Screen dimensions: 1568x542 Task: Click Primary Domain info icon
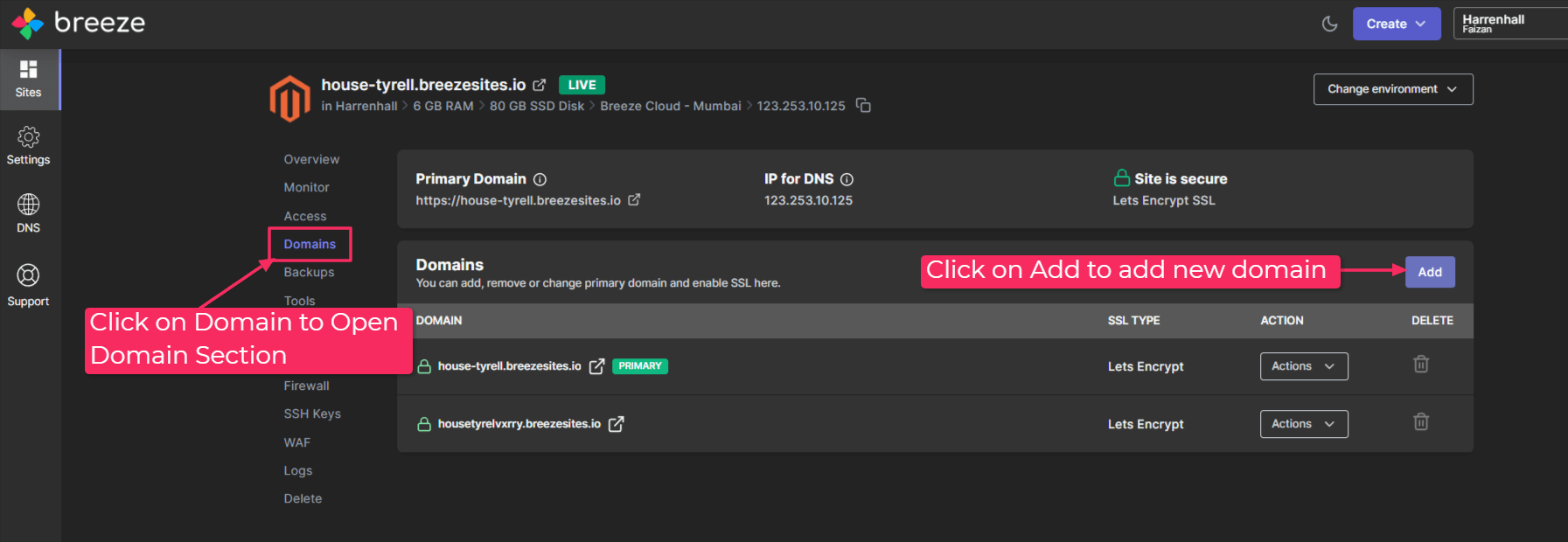pos(540,179)
